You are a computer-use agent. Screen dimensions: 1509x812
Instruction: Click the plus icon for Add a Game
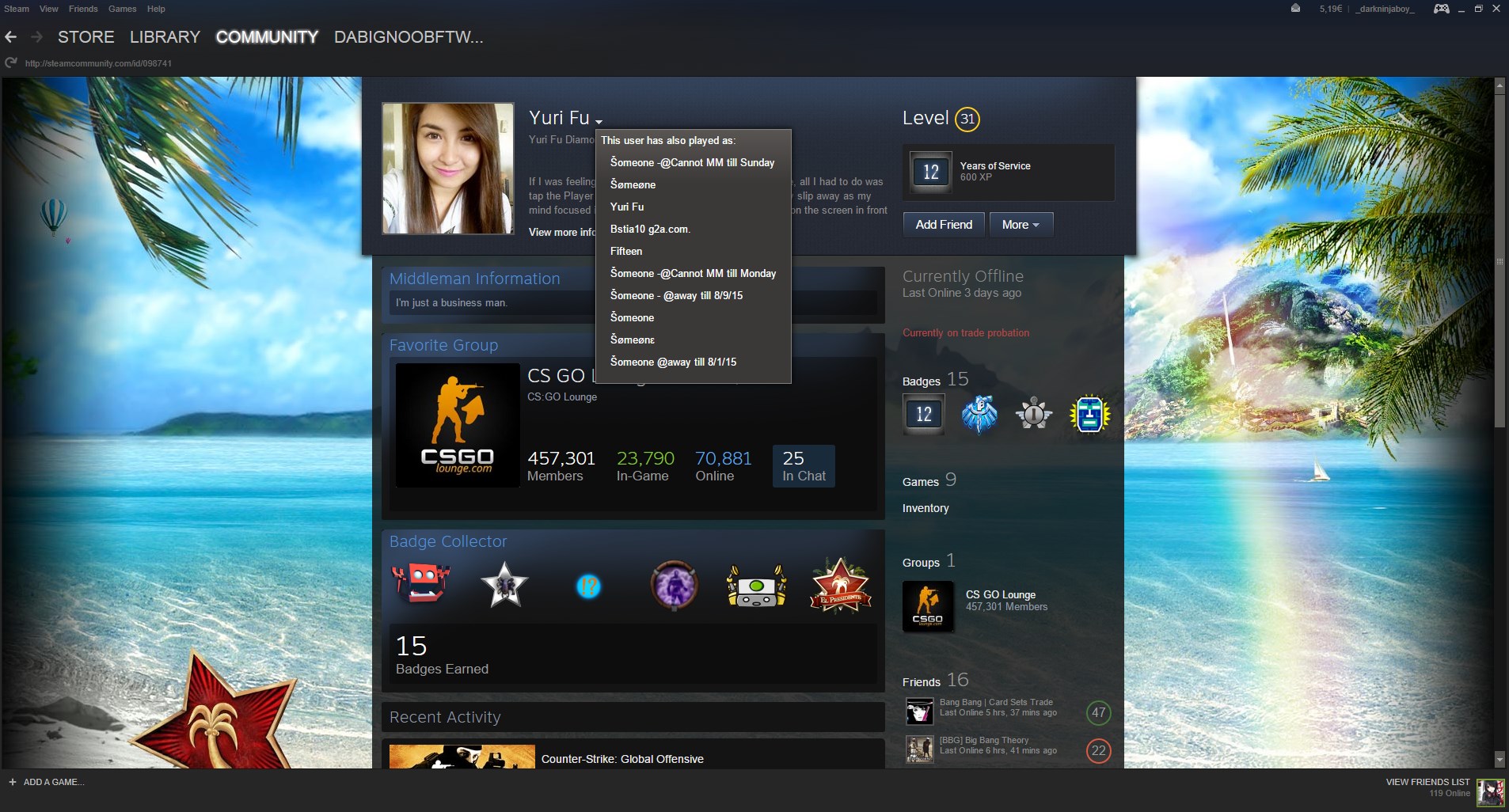click(12, 782)
